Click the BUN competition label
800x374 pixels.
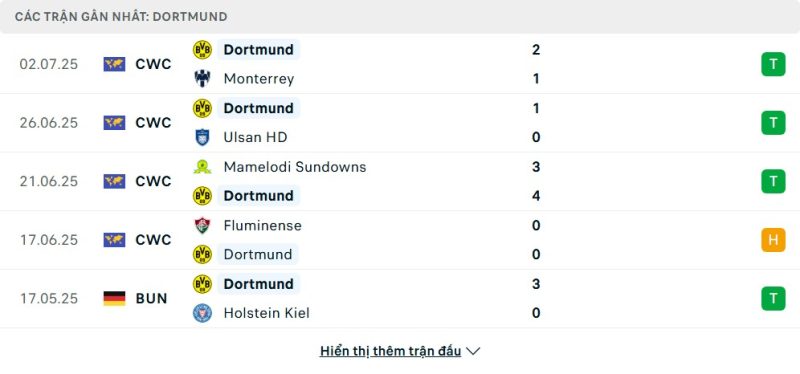coord(152,298)
